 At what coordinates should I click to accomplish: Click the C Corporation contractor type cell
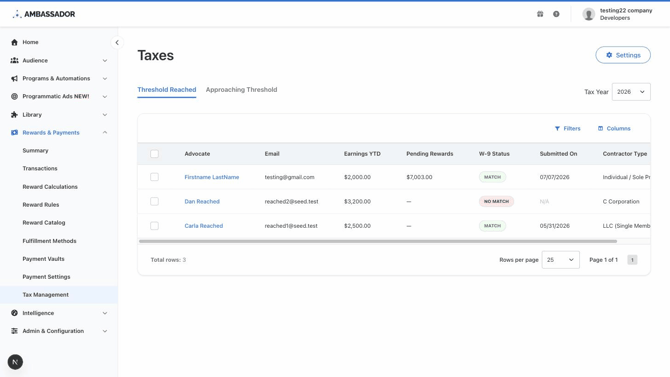click(x=621, y=201)
